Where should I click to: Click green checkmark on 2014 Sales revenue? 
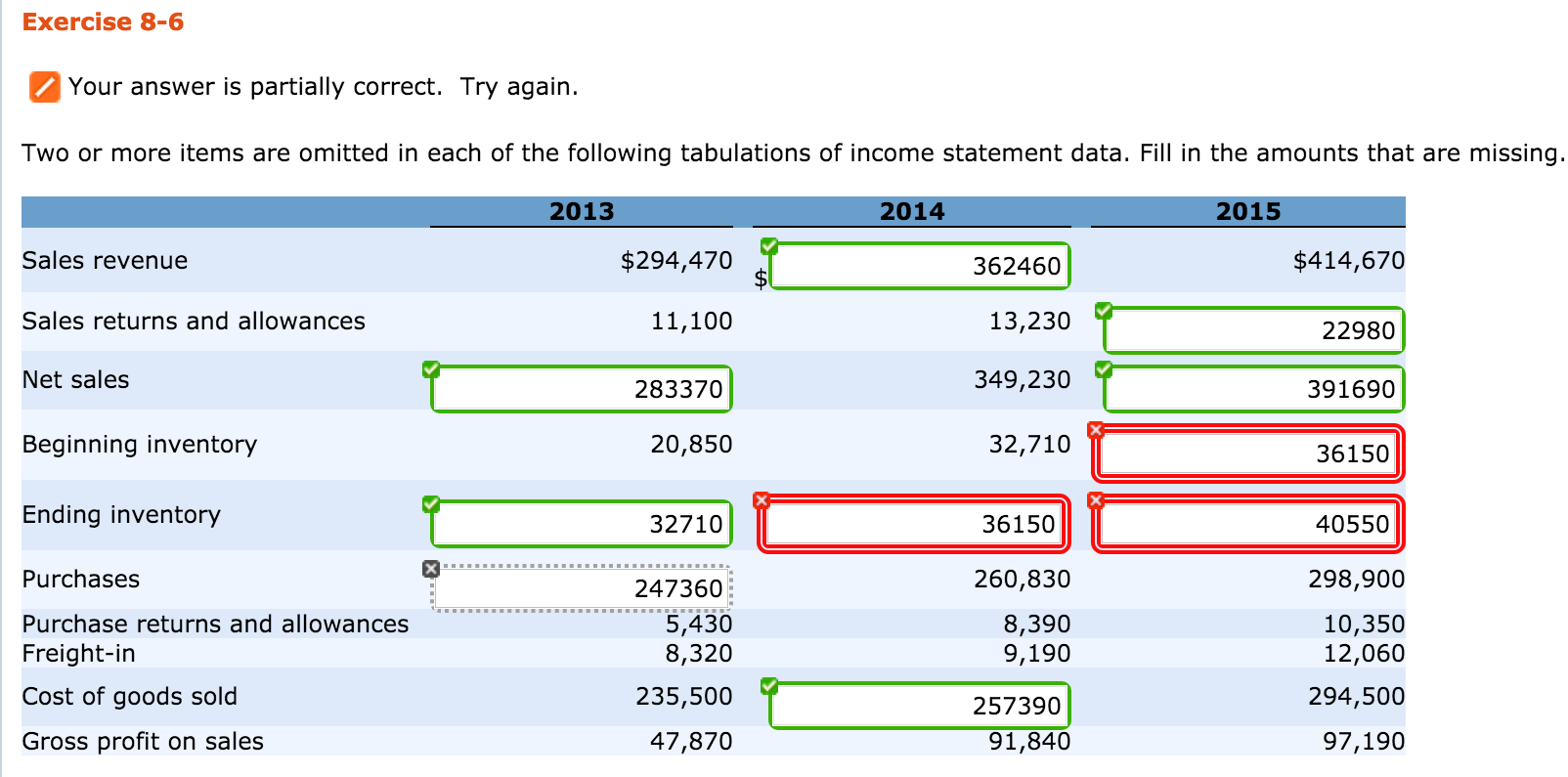769,245
